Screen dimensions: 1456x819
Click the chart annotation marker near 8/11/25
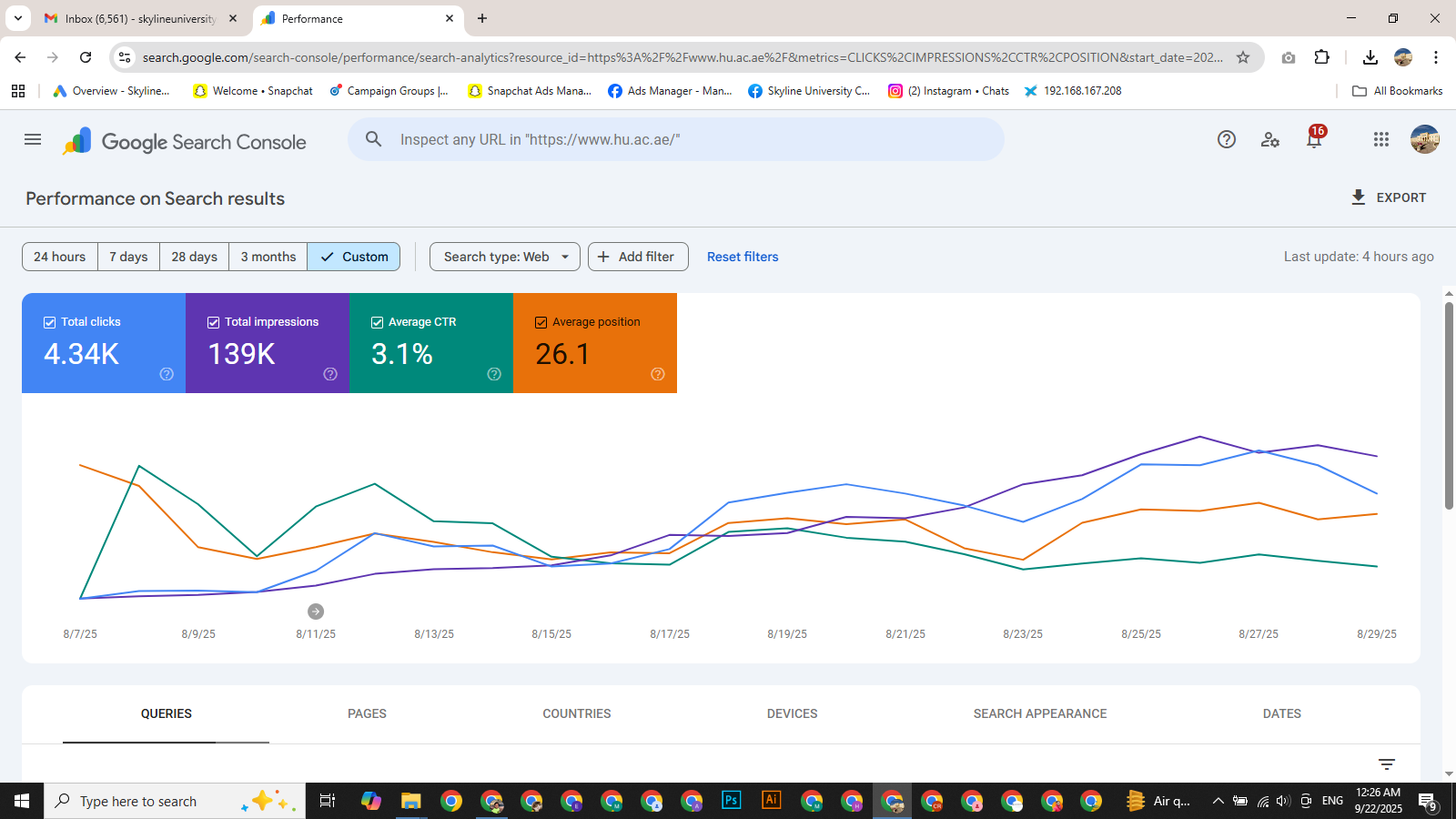click(x=316, y=612)
